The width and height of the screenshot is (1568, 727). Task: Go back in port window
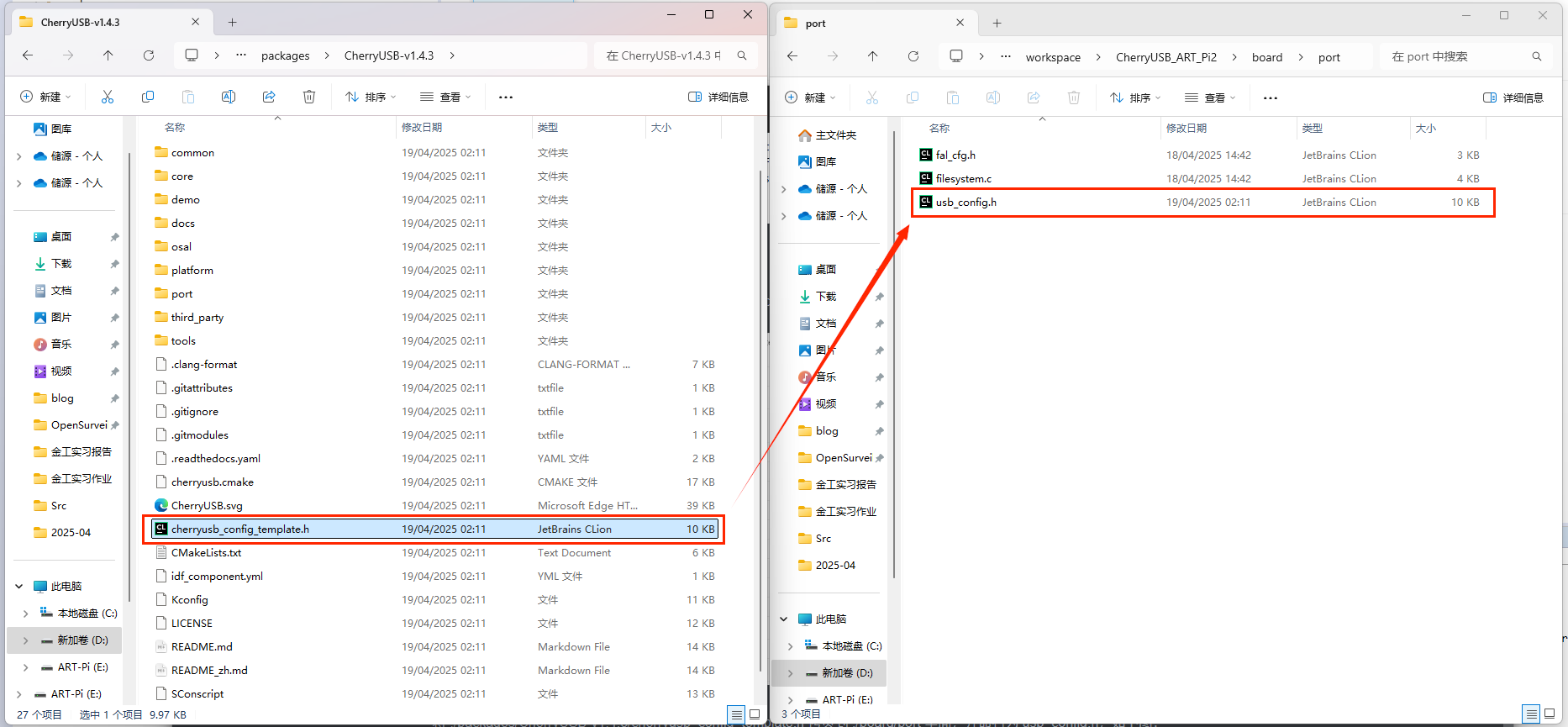pos(792,56)
